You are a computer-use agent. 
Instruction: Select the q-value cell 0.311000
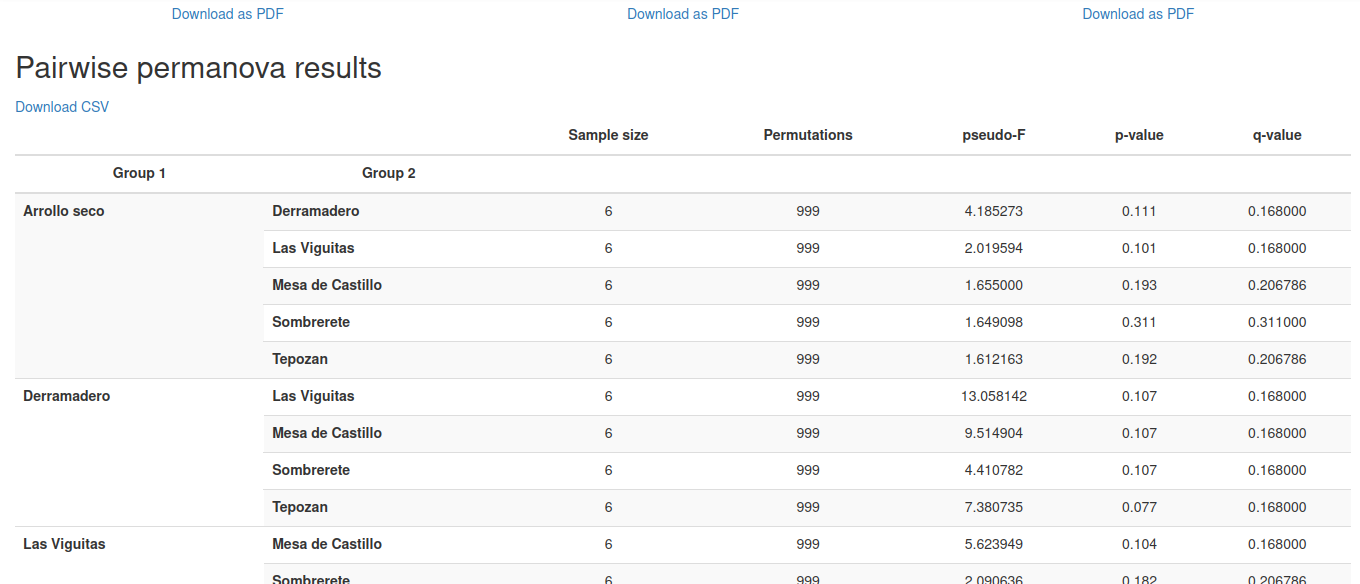tap(1277, 322)
